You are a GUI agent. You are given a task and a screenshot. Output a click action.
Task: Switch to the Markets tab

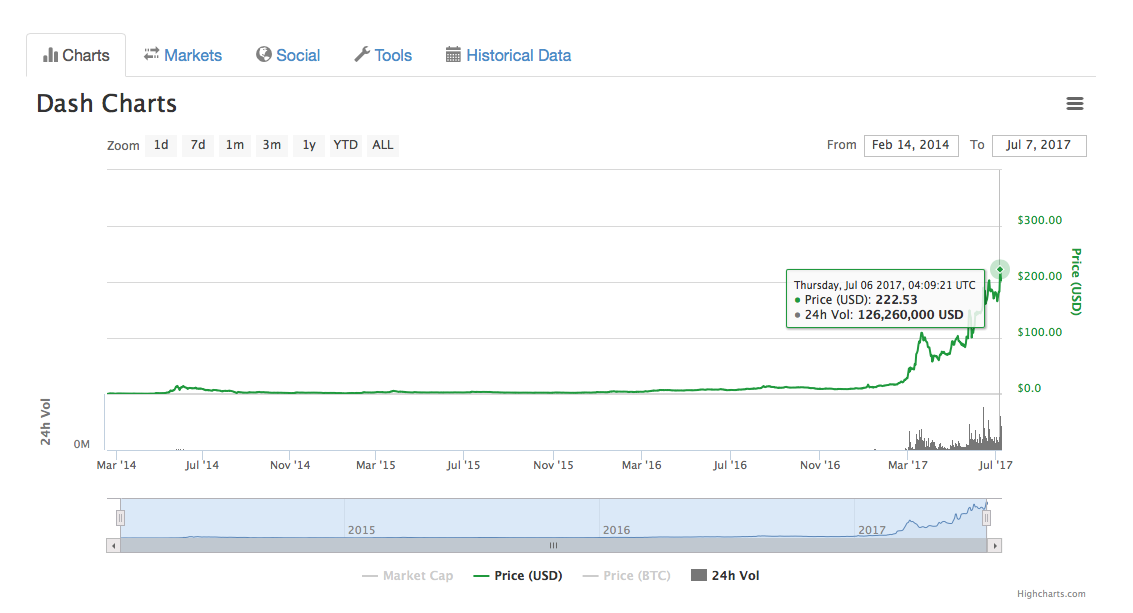click(x=183, y=56)
